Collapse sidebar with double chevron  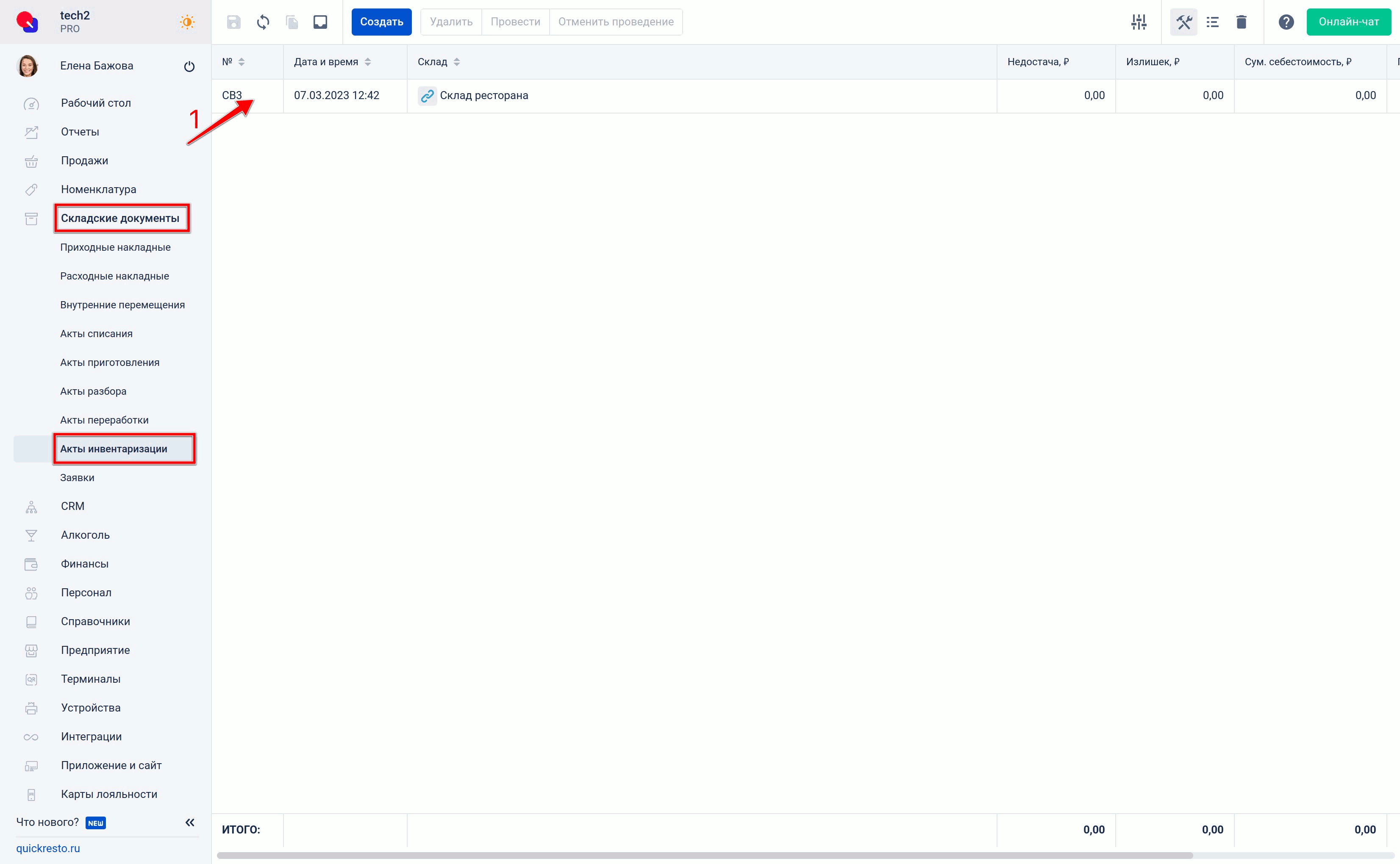point(190,822)
